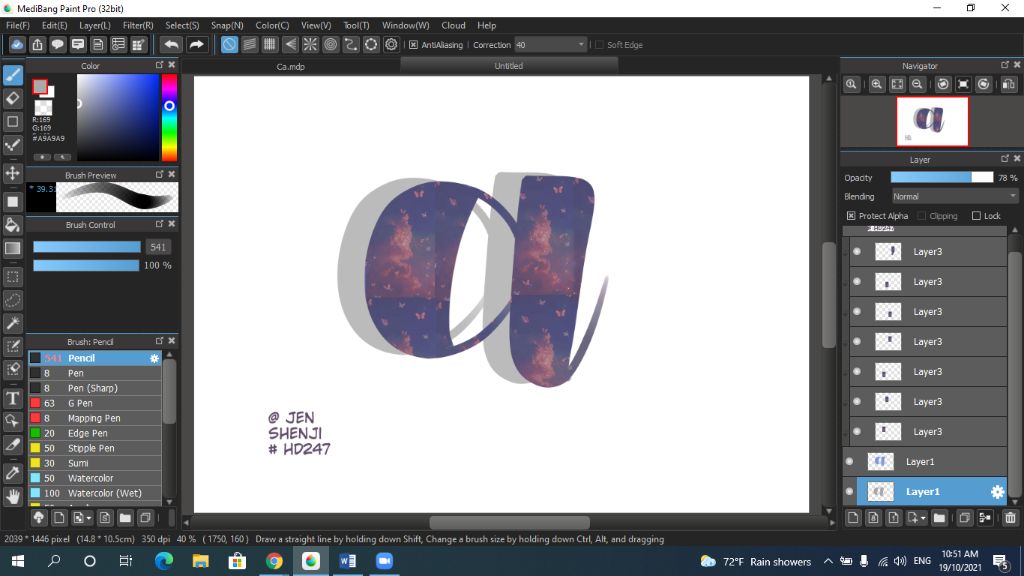This screenshot has height=576, width=1024.
Task: Enable Soft Edge checkbox
Action: click(600, 45)
